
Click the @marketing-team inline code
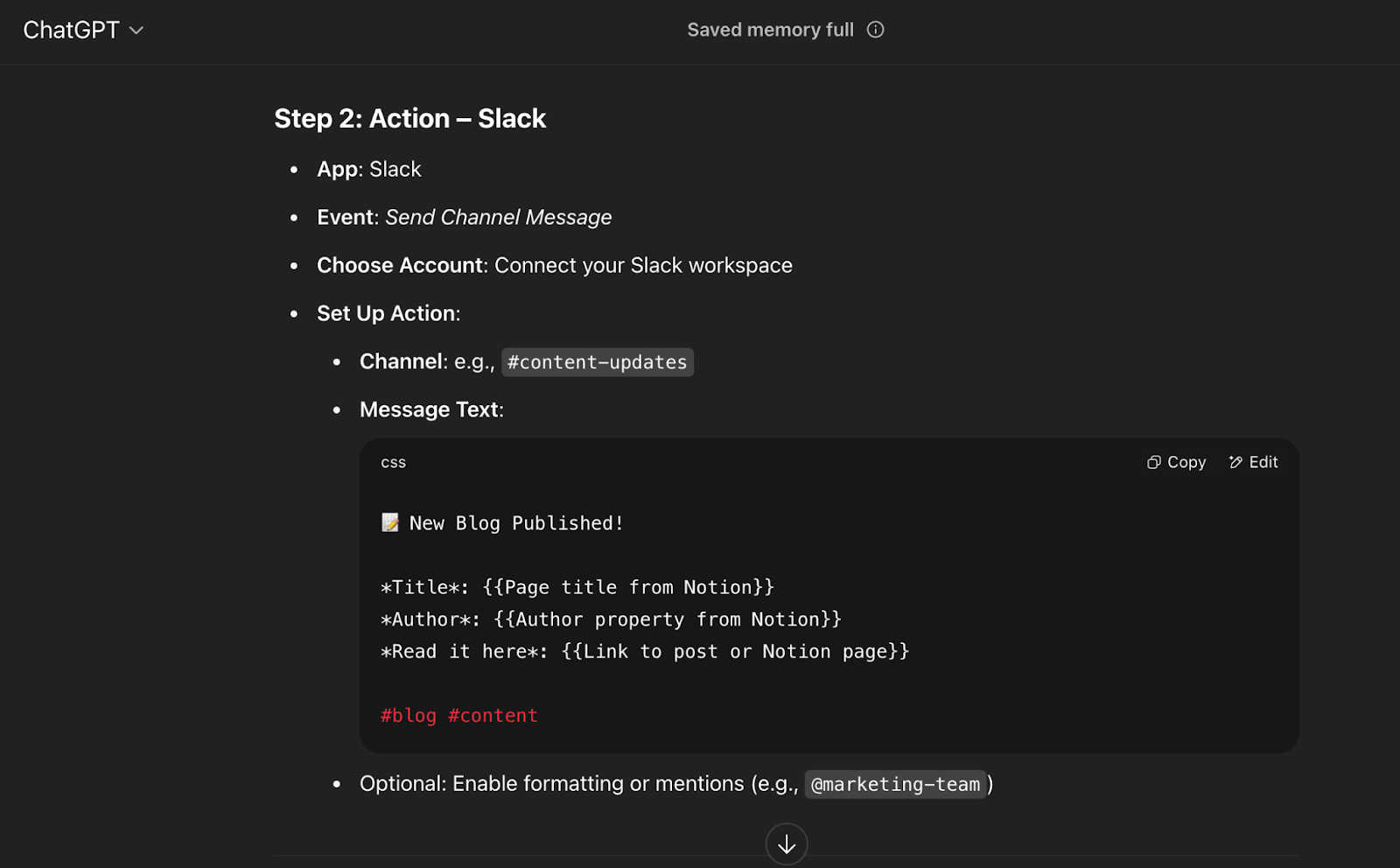[x=895, y=784]
